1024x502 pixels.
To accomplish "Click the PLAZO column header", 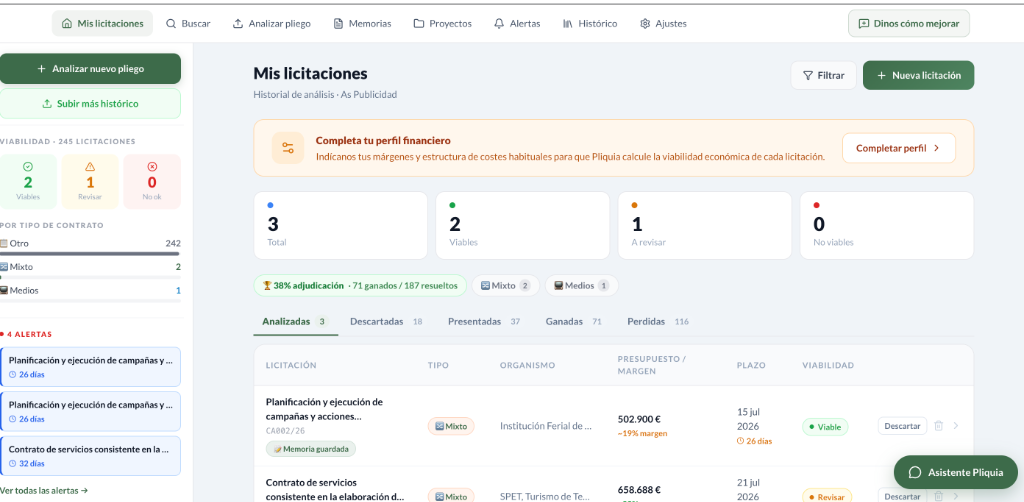I will pyautogui.click(x=751, y=366).
